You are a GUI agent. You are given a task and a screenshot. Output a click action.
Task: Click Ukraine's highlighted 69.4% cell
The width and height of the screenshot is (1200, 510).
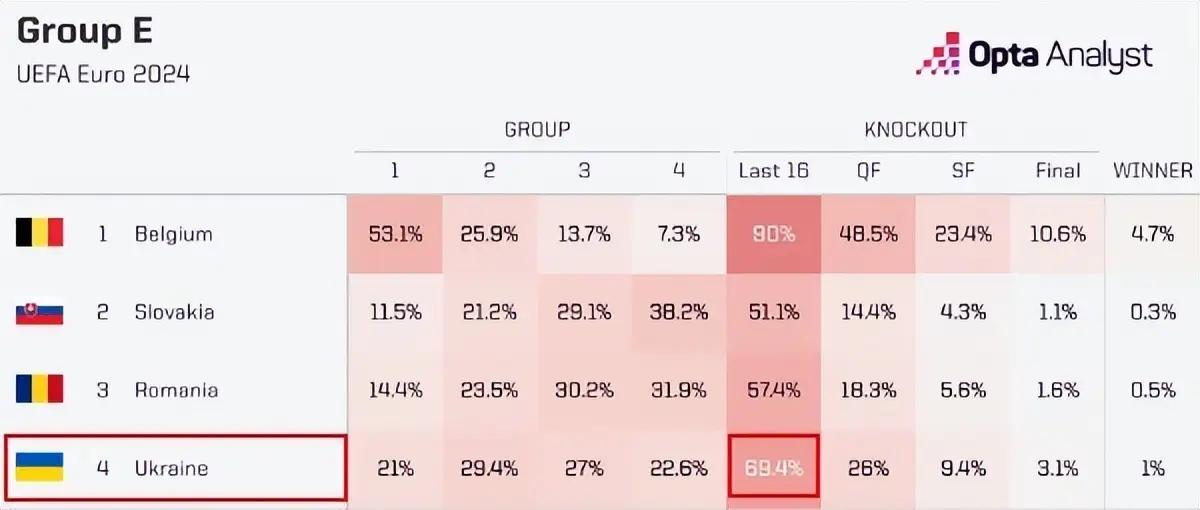point(773,467)
